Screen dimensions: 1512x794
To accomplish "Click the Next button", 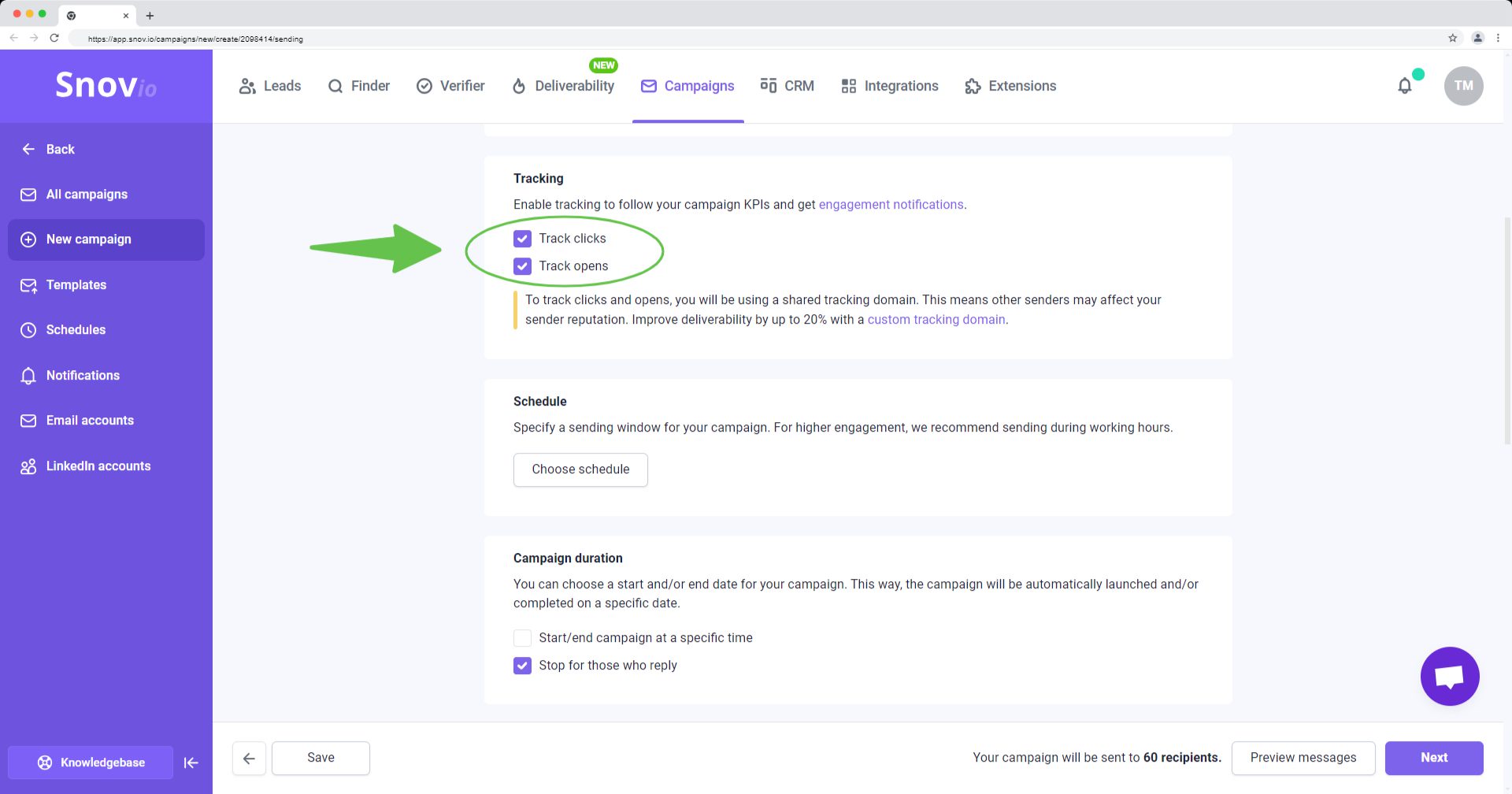I will 1434,758.
